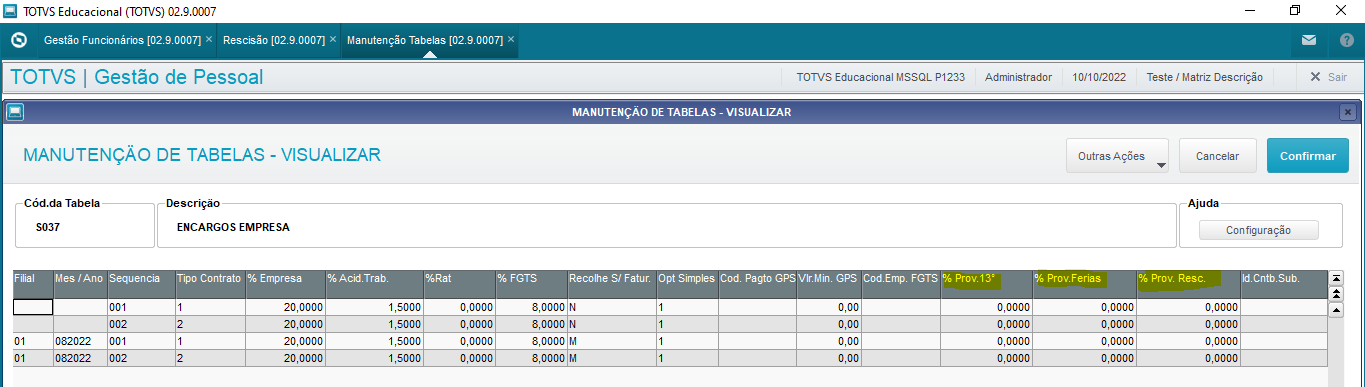Jump to the first grid row with the top button
Image resolution: width=1365 pixels, height=387 pixels.
point(1336,277)
